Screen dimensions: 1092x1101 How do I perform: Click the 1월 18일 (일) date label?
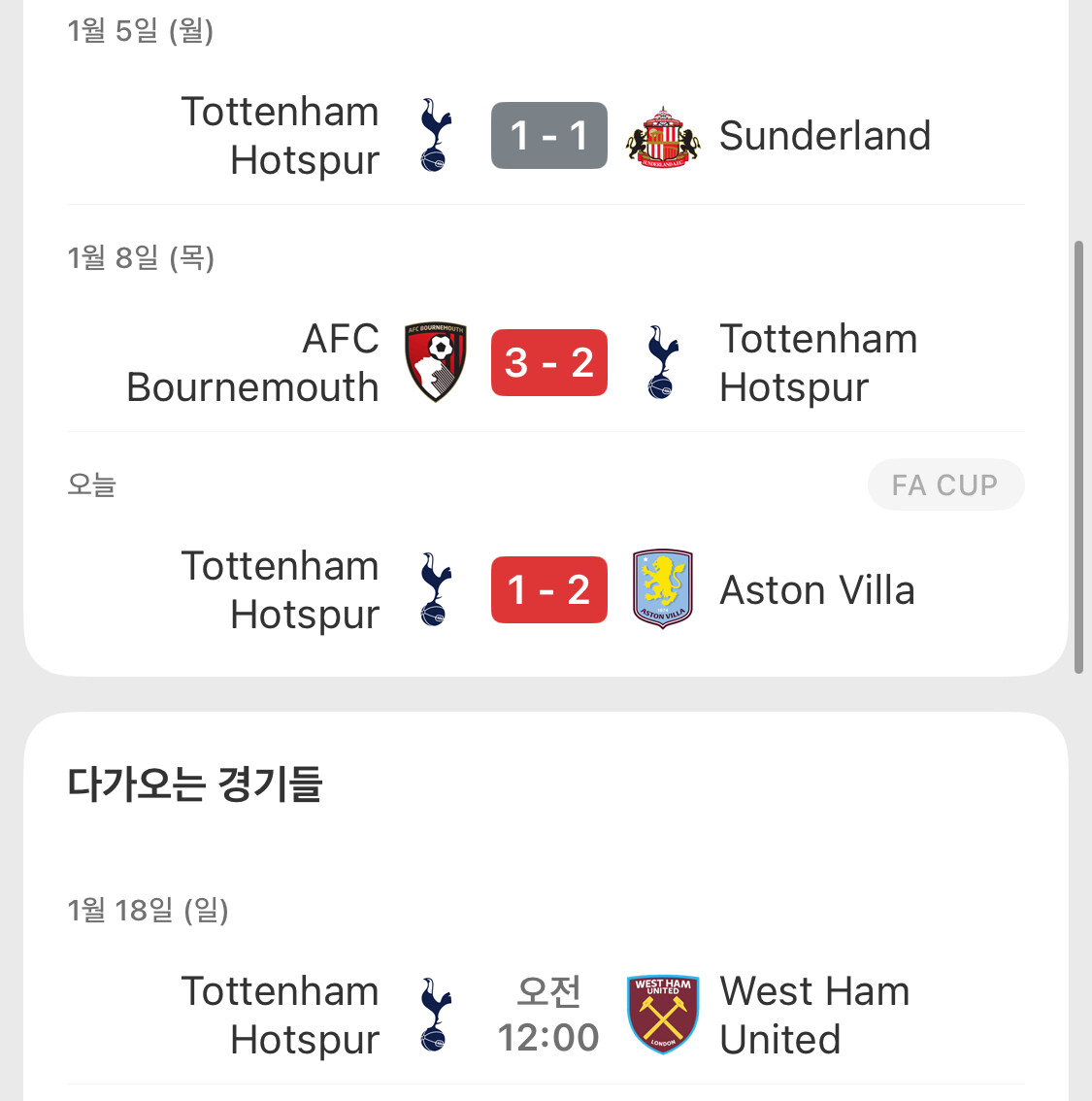(x=148, y=910)
